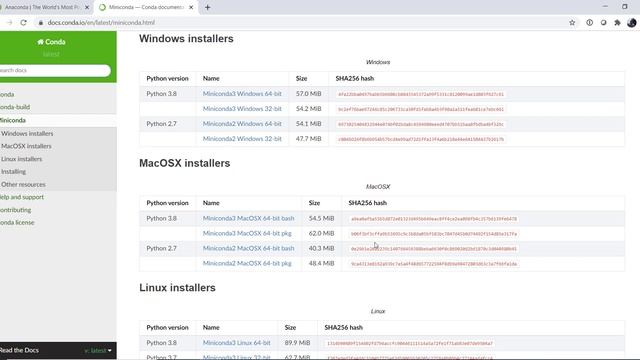Select the 62.0 MiB size cell
Screen dimensions: 640x360
pyautogui.click(x=321, y=233)
